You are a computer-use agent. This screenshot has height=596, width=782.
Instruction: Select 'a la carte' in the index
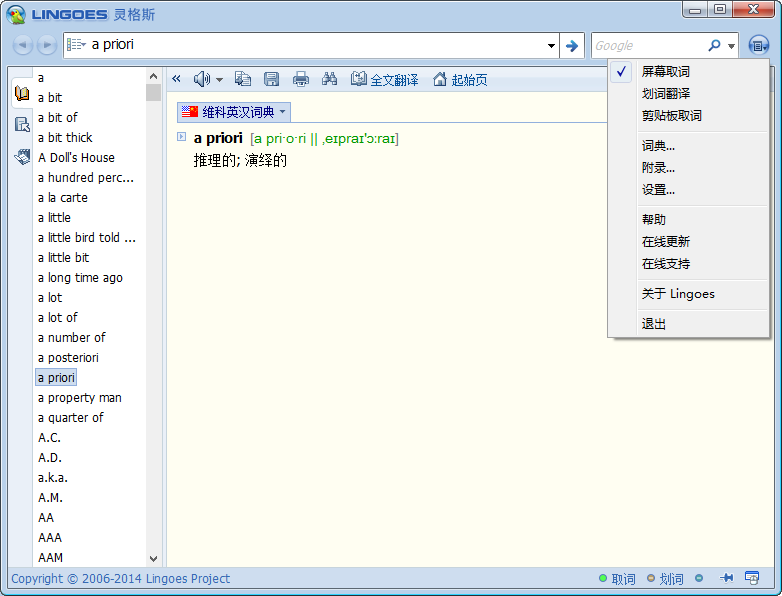coord(63,198)
